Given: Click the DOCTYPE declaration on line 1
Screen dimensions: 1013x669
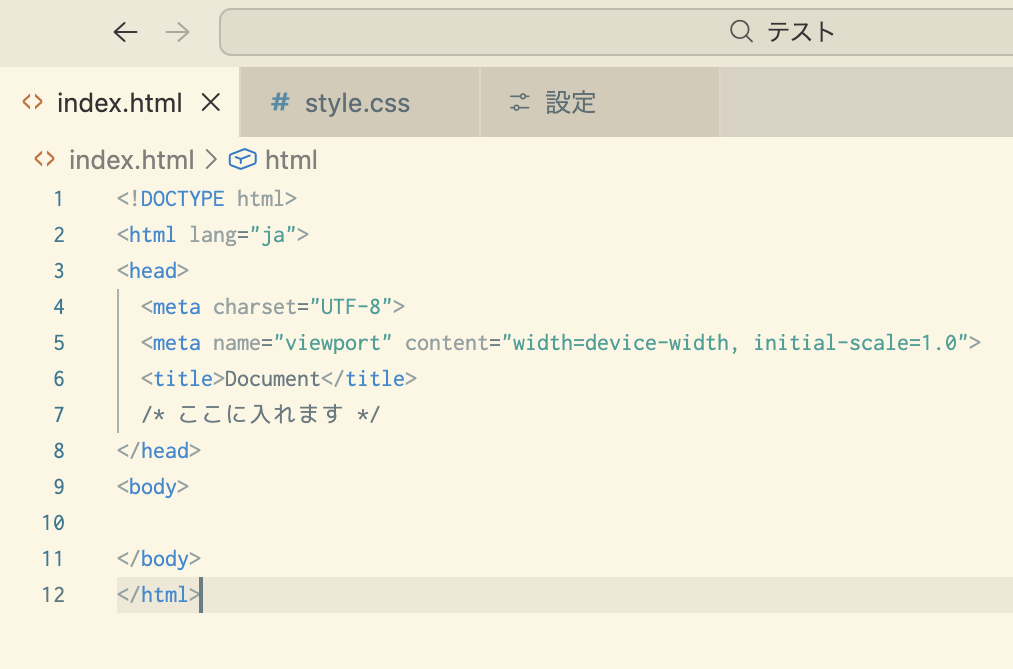Looking at the screenshot, I should point(210,198).
